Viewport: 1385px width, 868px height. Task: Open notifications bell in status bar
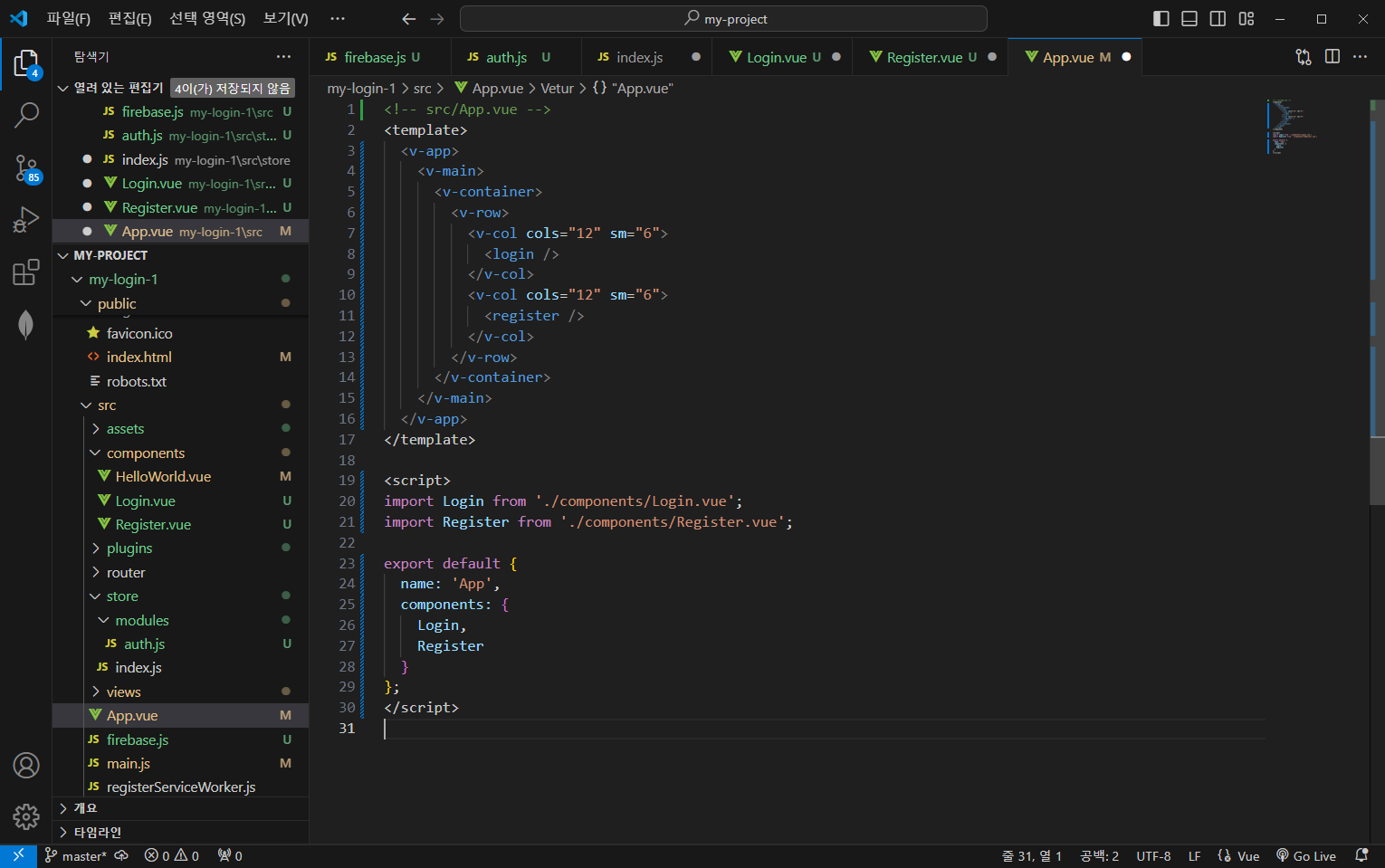coord(1361,855)
